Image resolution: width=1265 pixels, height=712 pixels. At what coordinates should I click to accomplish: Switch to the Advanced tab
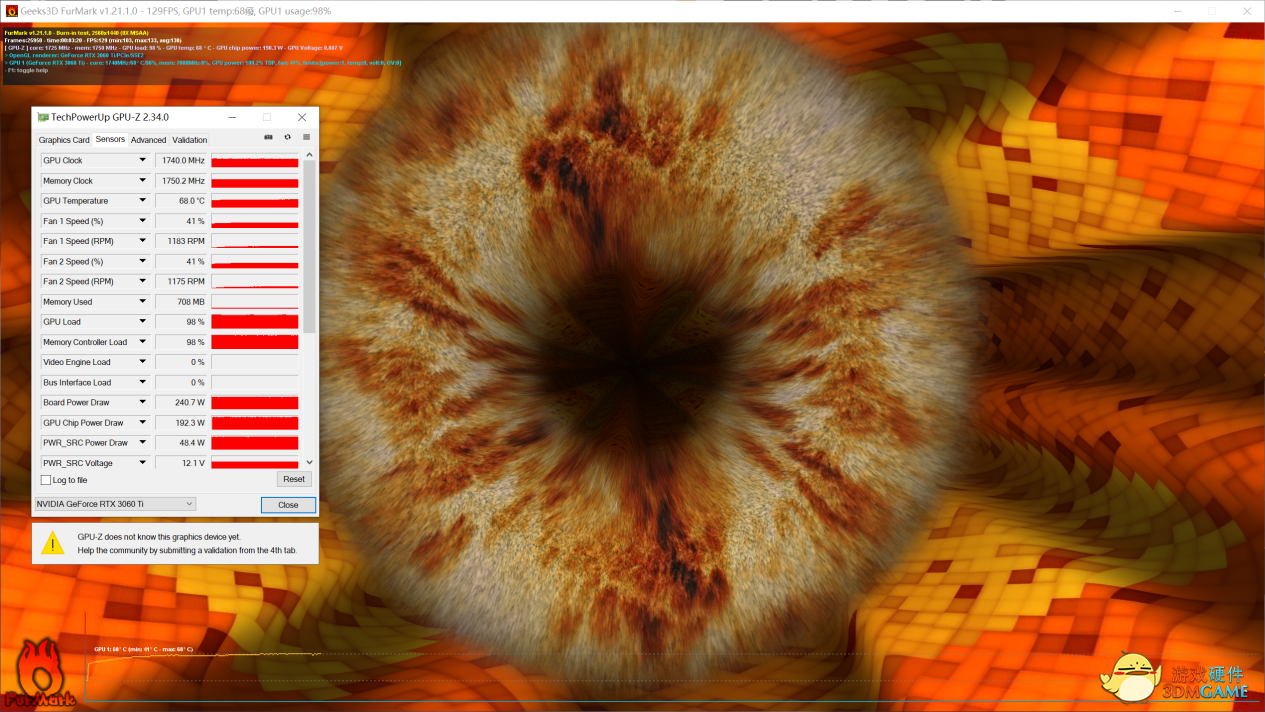(x=148, y=140)
